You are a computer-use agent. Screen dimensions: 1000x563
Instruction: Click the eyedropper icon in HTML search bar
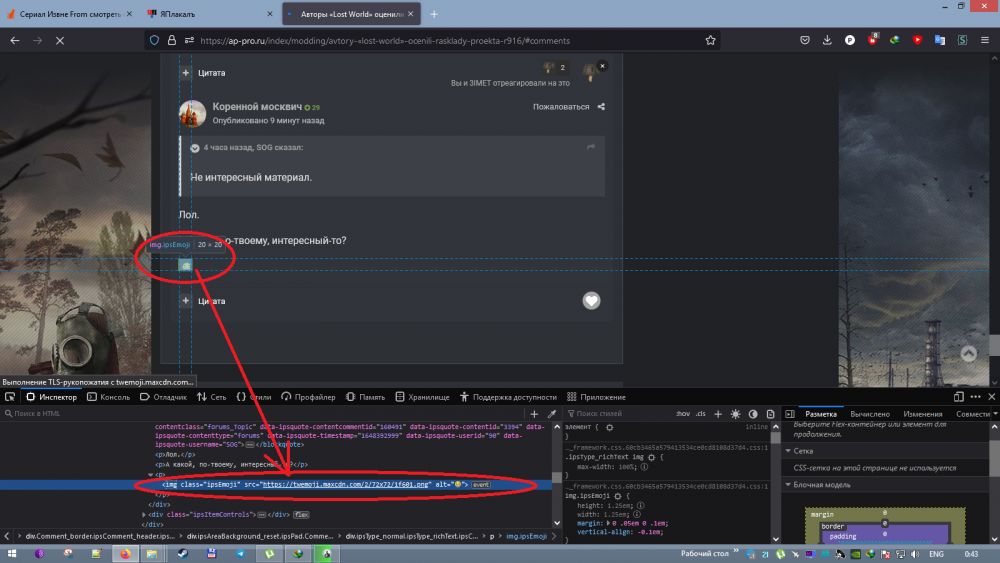[551, 414]
